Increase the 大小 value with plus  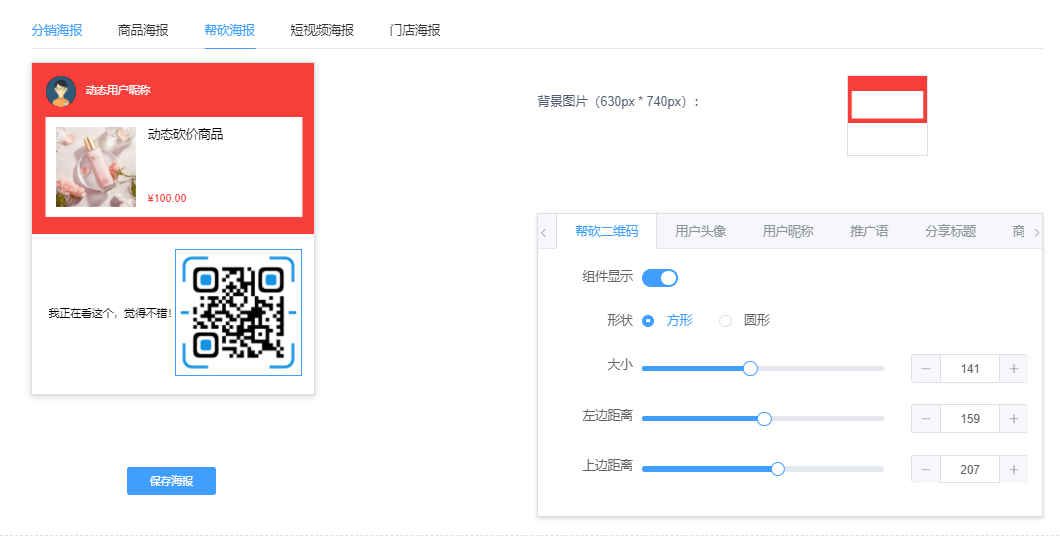(x=1013, y=368)
